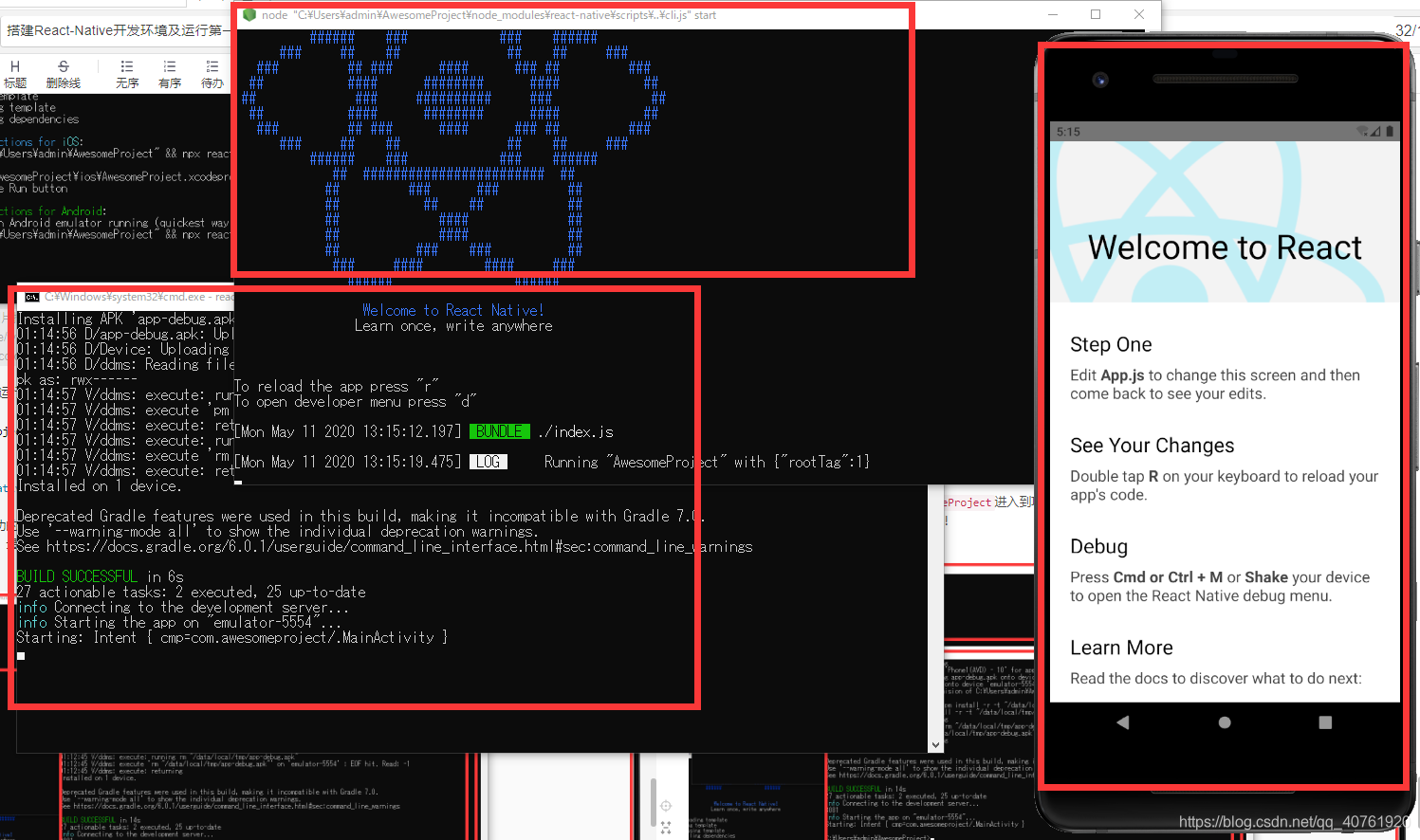Click the white LOG label

click(x=489, y=462)
